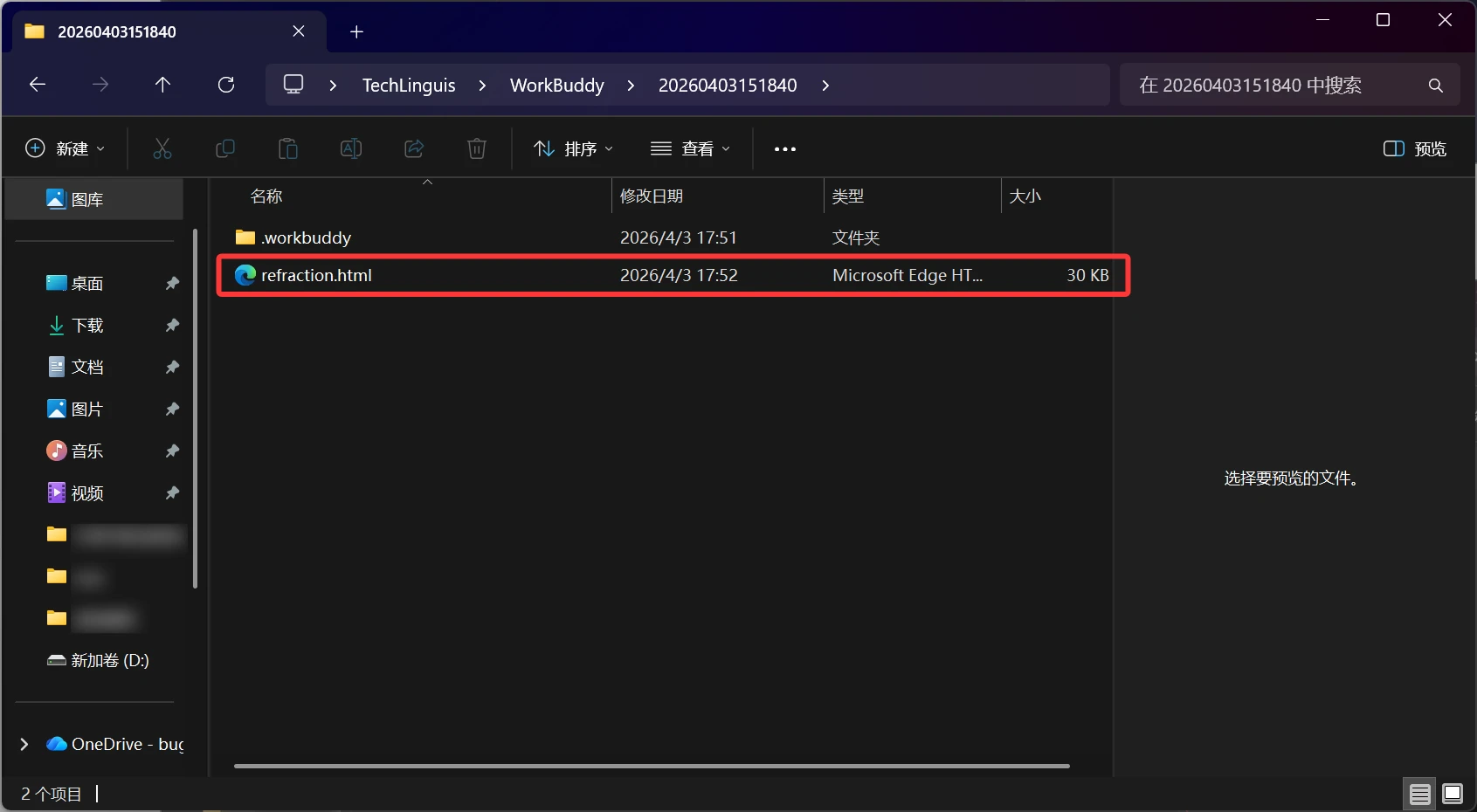Open a new tab with plus button
The height and width of the screenshot is (812, 1477).
point(356,32)
